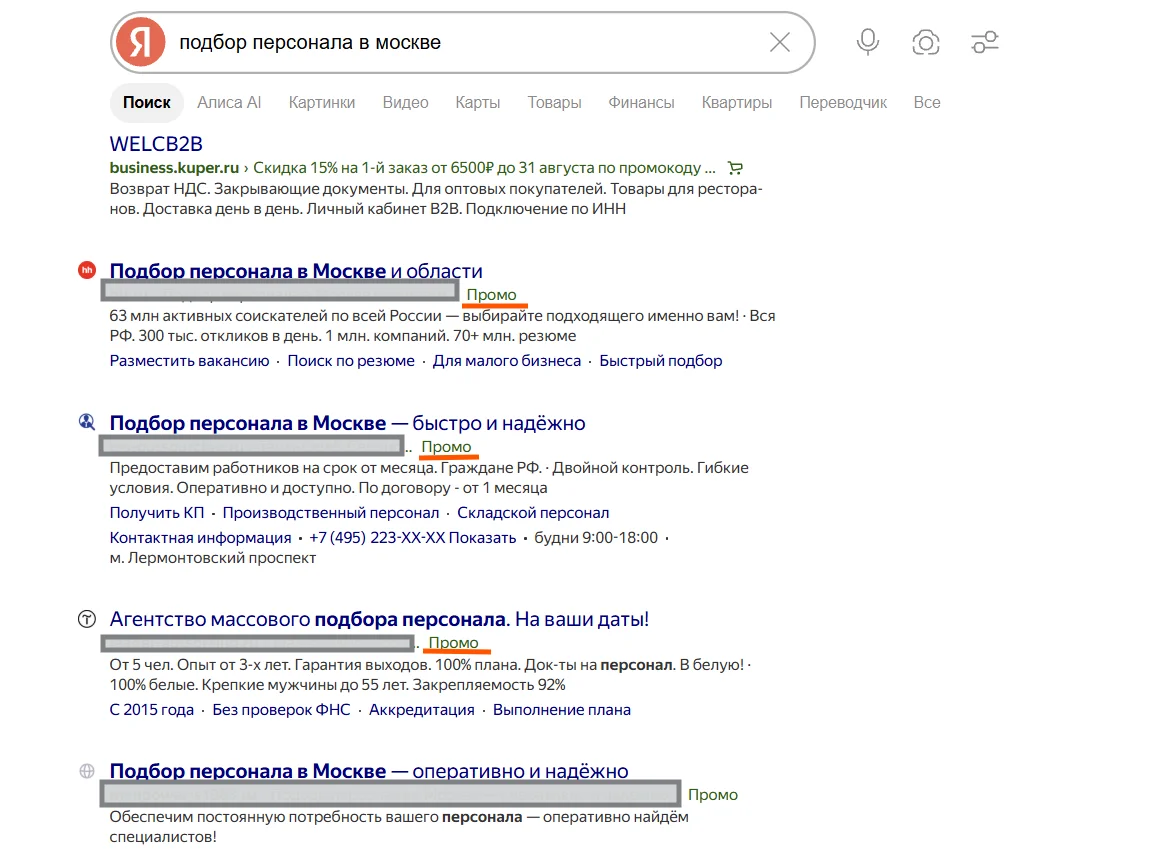Click Промо label under 'быстро и надёжно' result
The height and width of the screenshot is (858, 1161).
click(446, 446)
